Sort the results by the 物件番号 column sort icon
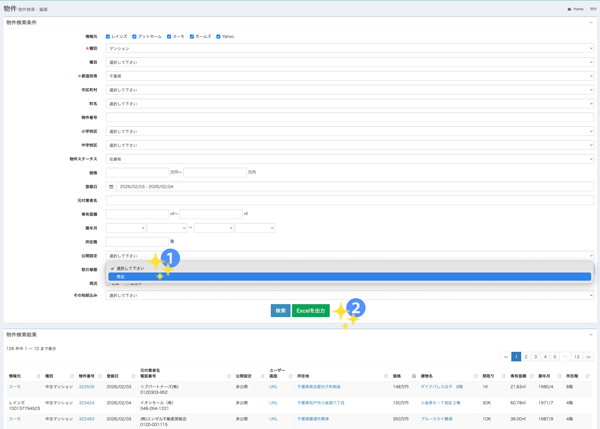 coord(100,376)
